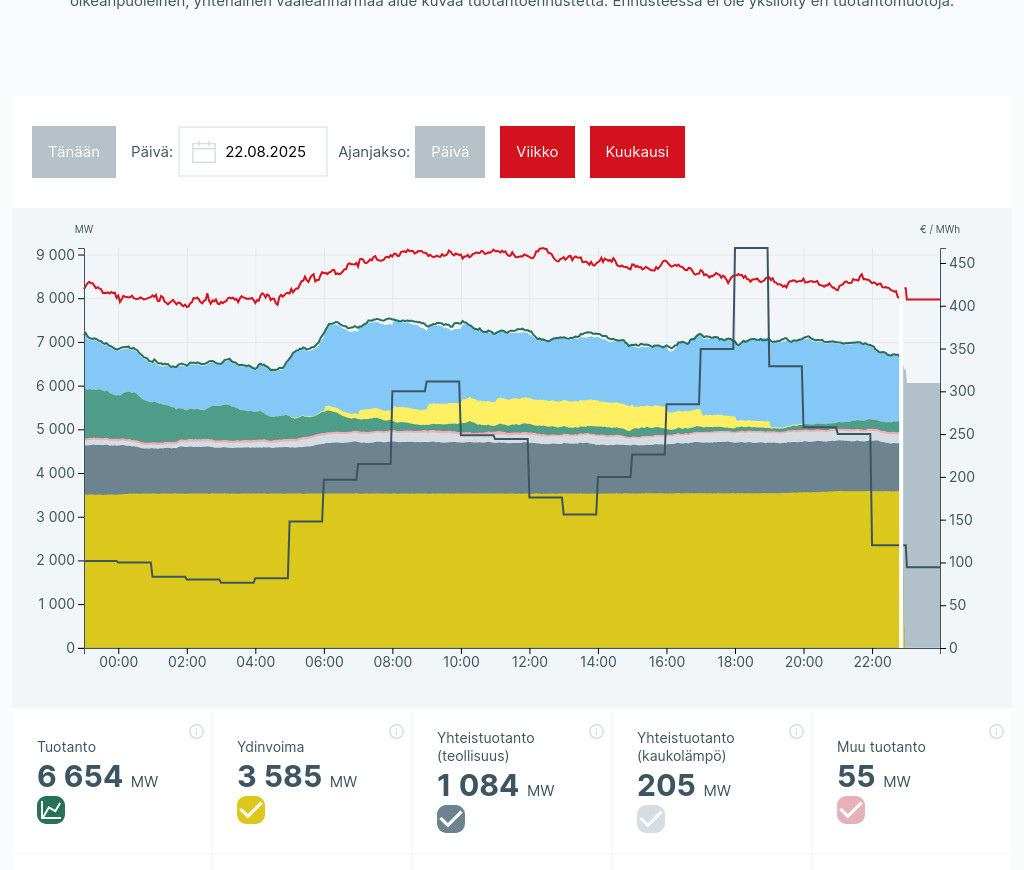Toggle the green Tuotanto line chart icon
This screenshot has width=1024, height=870.
[x=51, y=810]
